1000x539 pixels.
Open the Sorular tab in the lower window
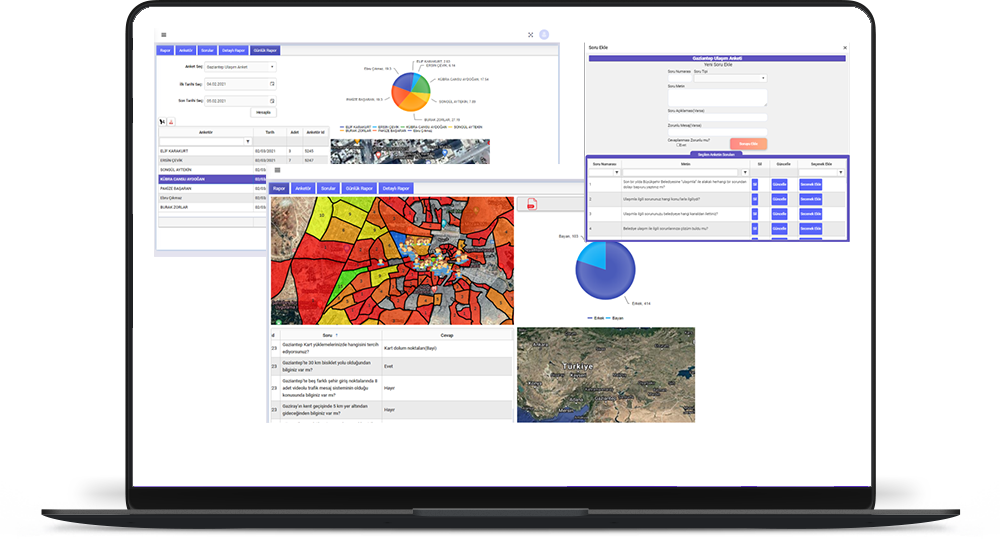[328, 189]
